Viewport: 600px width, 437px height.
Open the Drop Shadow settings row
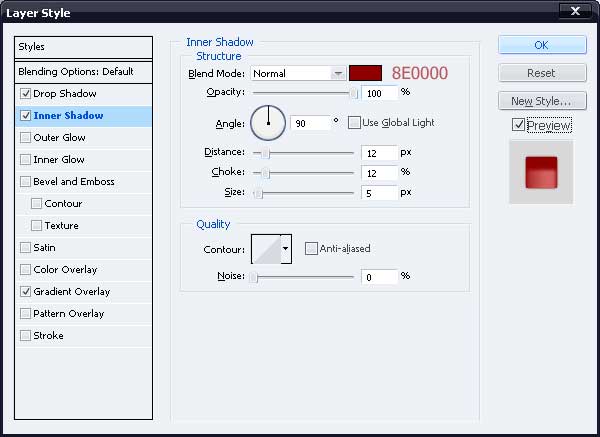pos(83,93)
